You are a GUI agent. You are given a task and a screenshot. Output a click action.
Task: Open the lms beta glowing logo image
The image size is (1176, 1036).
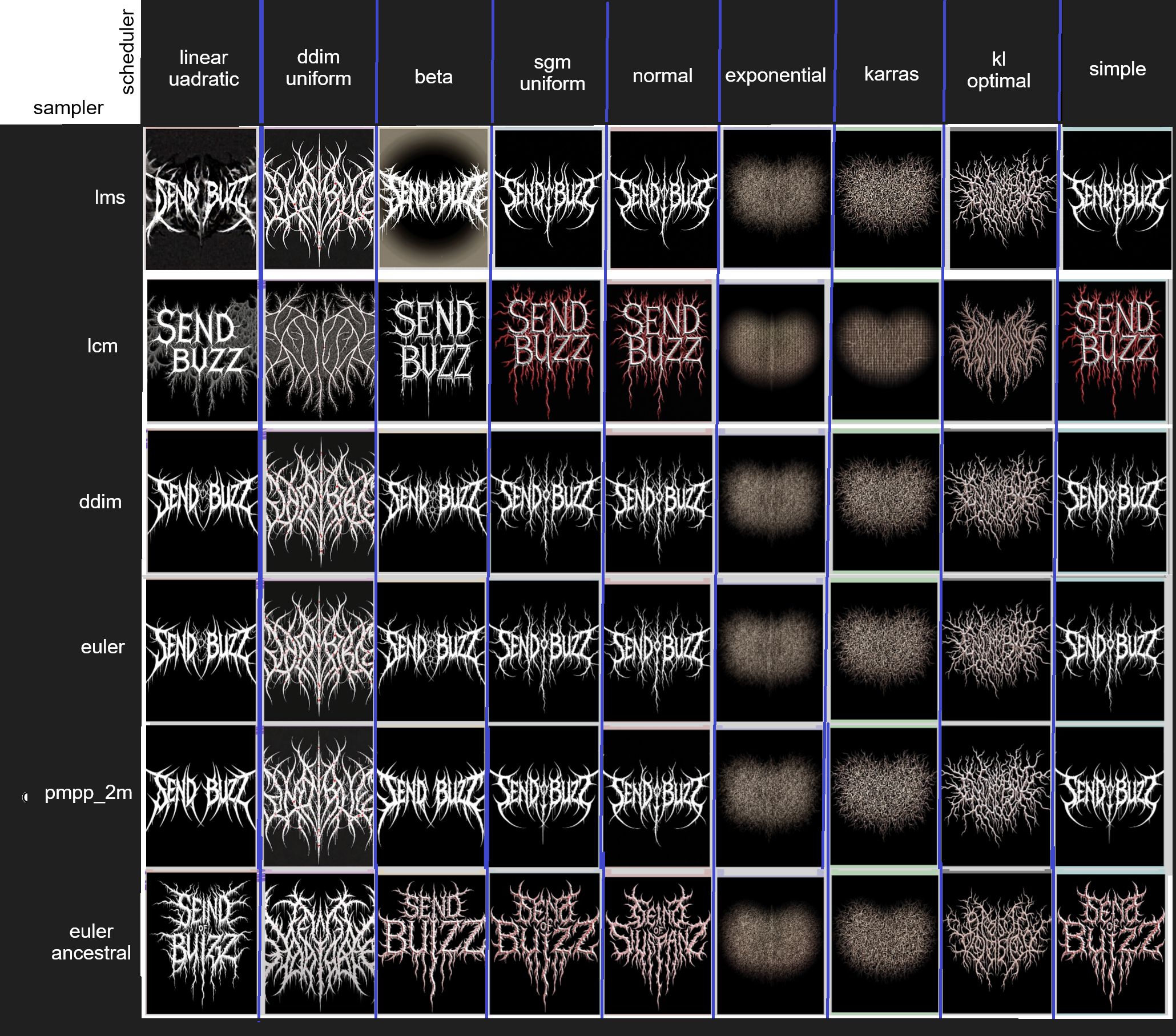click(x=433, y=199)
